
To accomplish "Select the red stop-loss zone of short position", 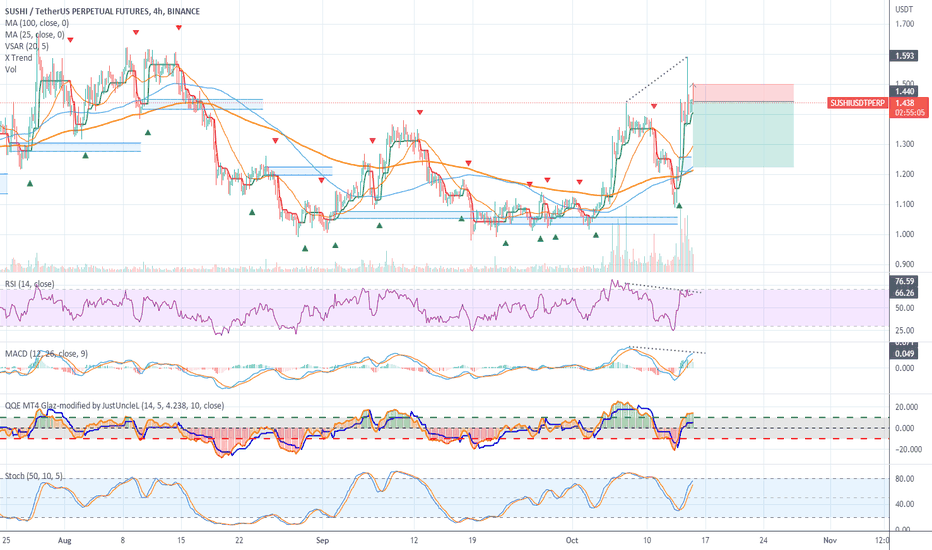I will 743,93.
